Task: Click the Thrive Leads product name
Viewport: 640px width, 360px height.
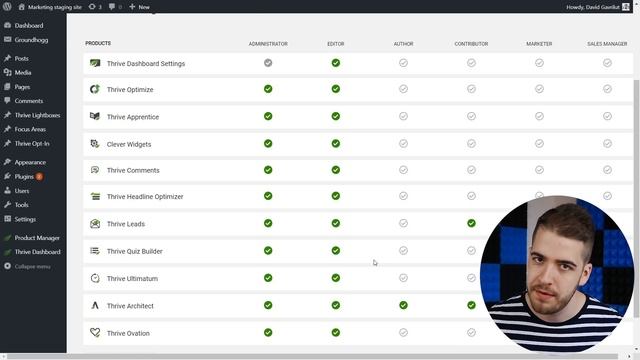Action: pos(126,224)
